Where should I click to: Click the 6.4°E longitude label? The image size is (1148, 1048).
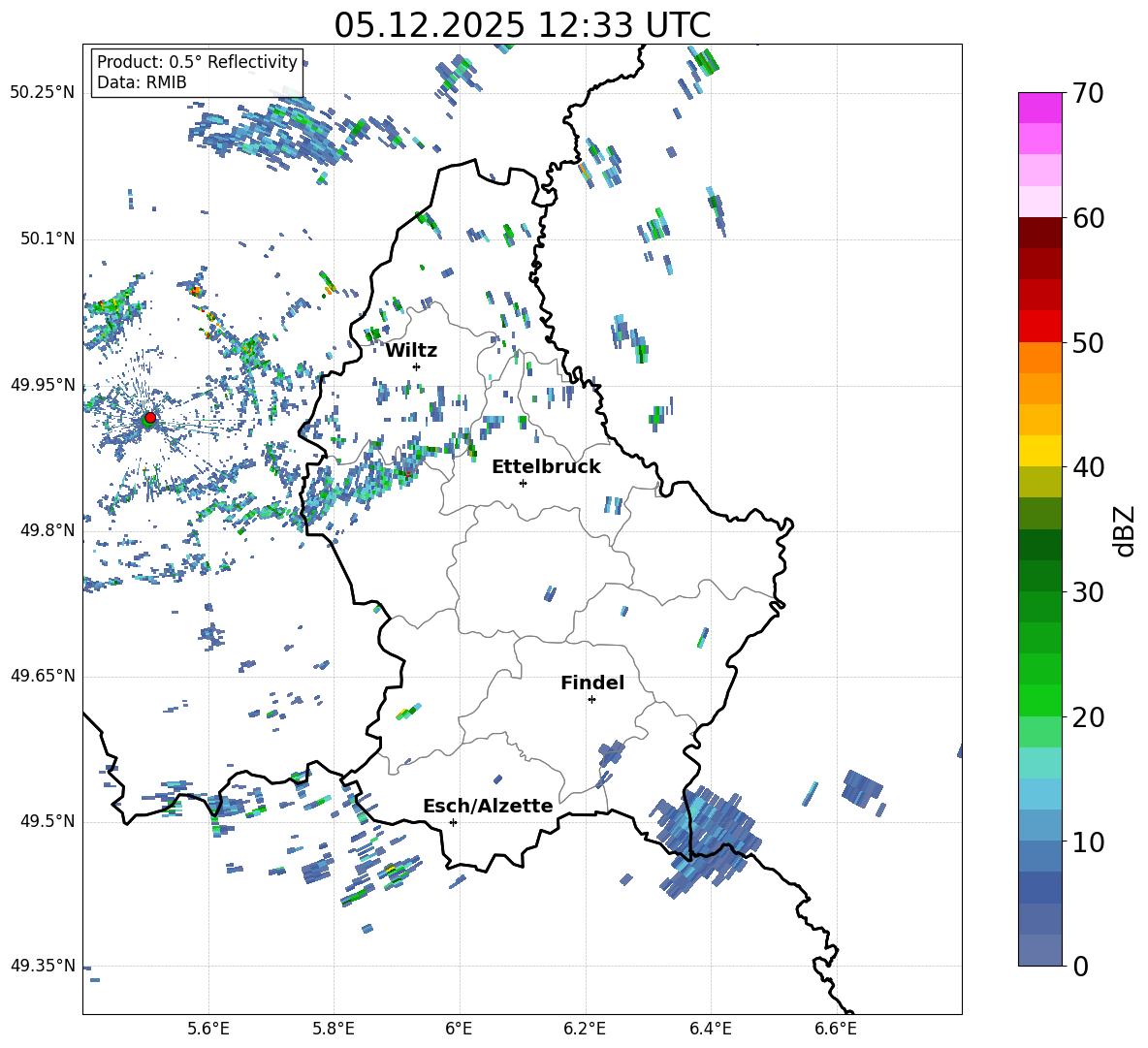pyautogui.click(x=710, y=1029)
